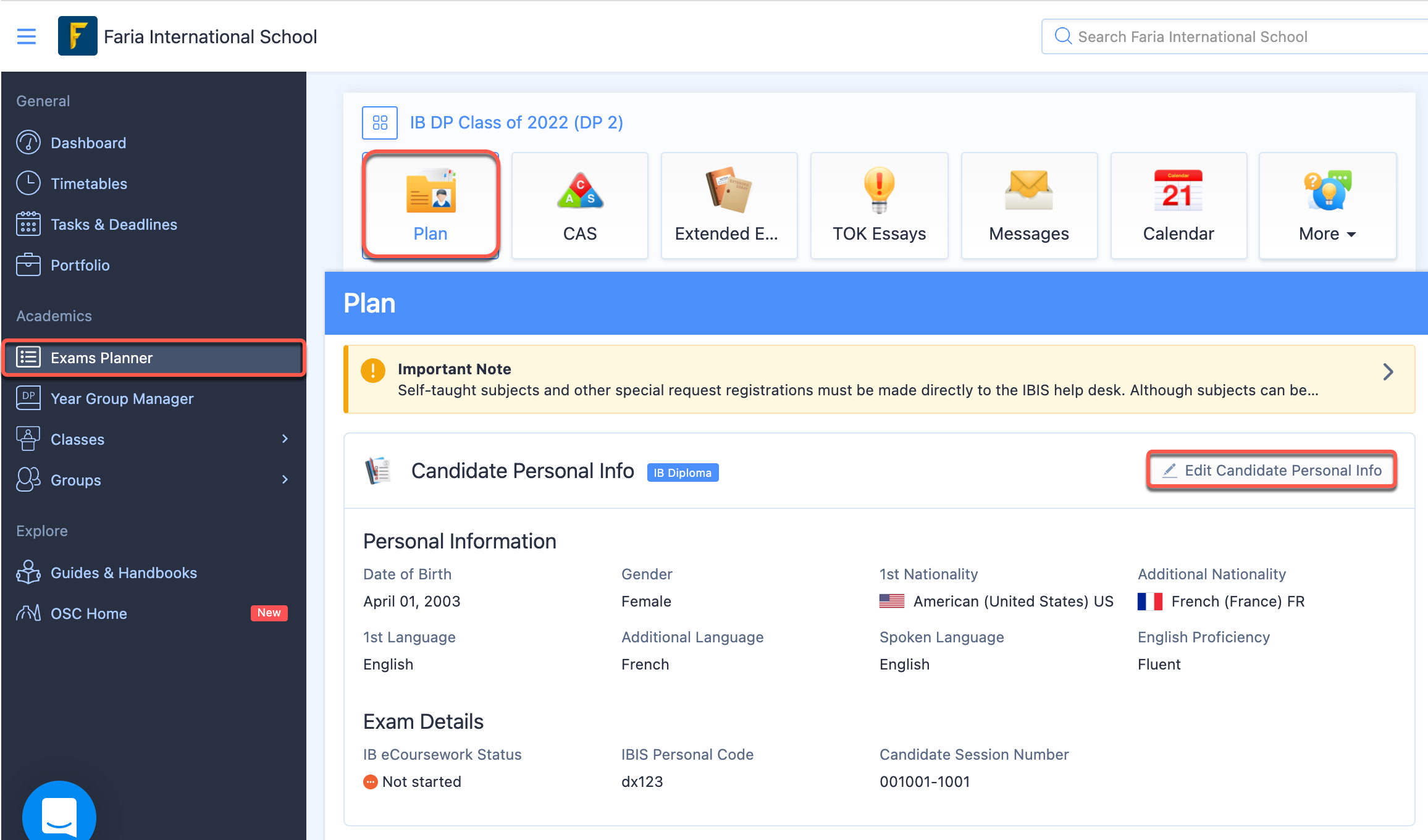Open the Messages envelope tile
Screen dimensions: 1428x840
click(1028, 205)
